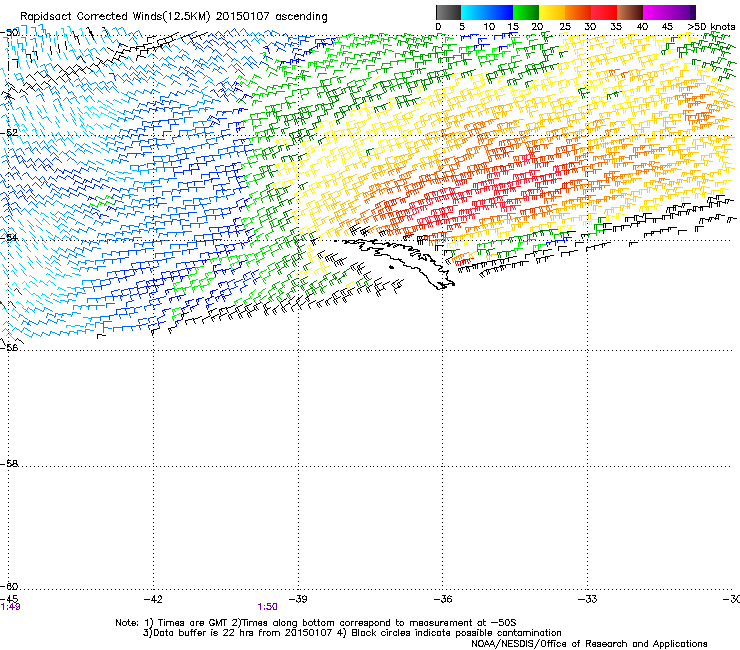Click the yellow 20-25 knots legend swatch
Screen dimensions: 740x650
click(x=552, y=12)
